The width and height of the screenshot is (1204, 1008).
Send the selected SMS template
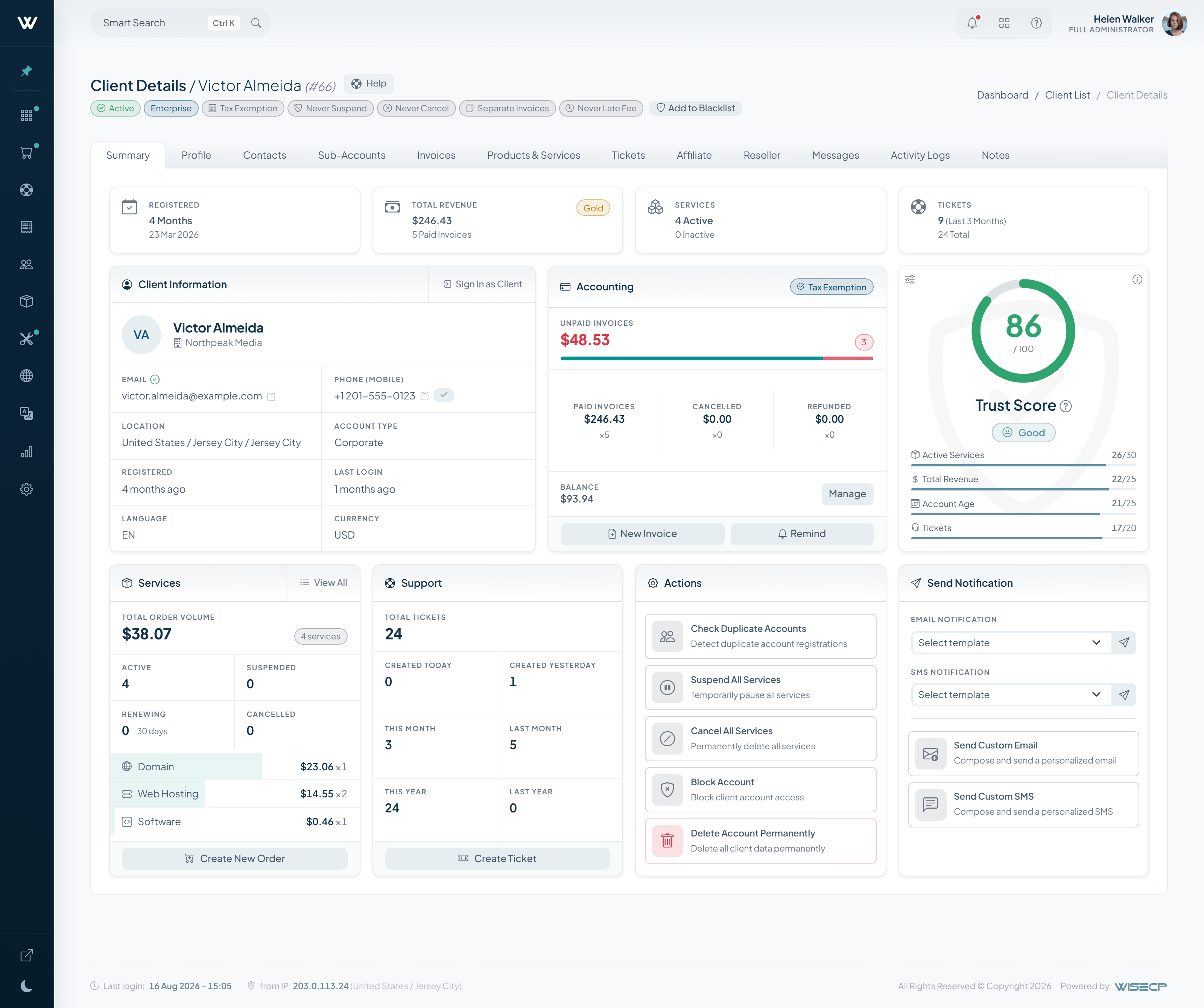point(1124,695)
